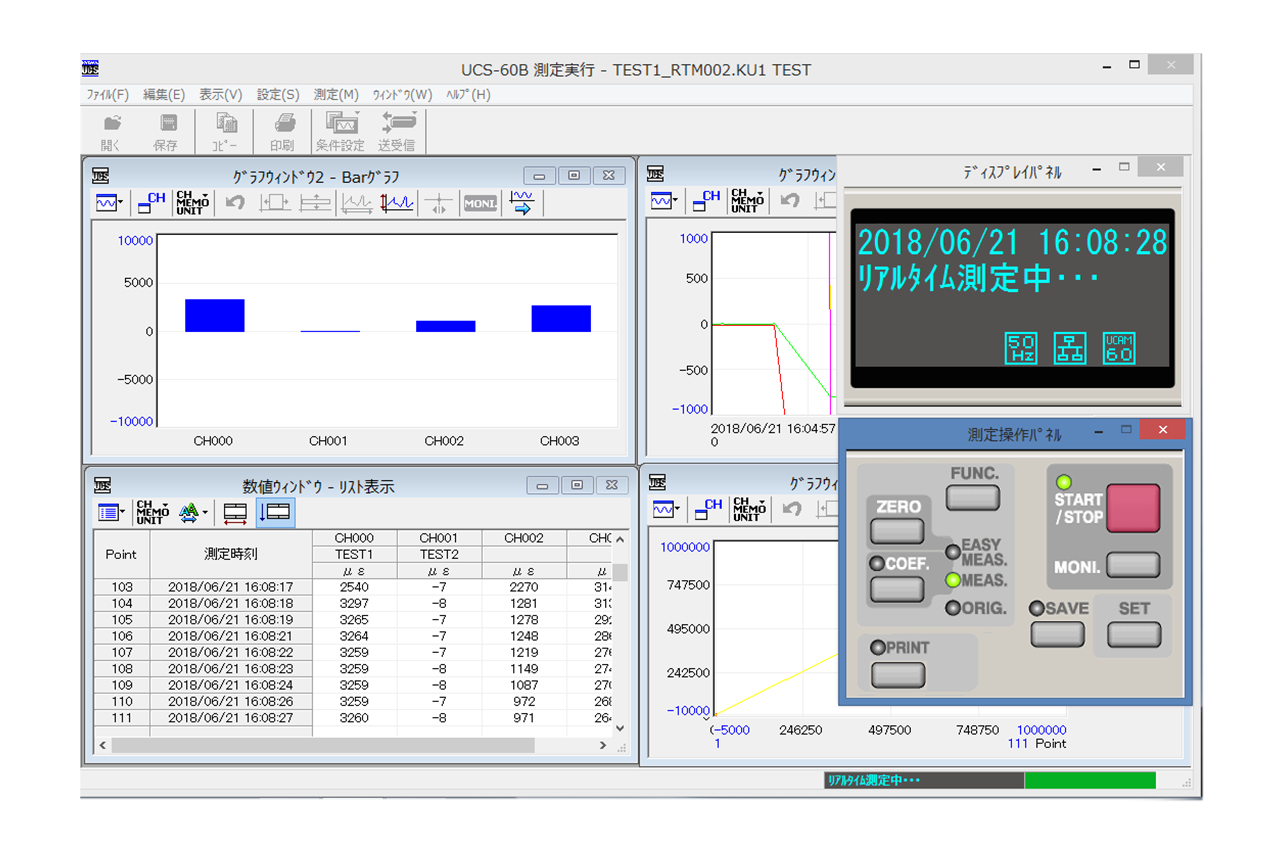Open 測定(M) menu
Image resolution: width=1284 pixels, height=856 pixels.
pos(336,95)
